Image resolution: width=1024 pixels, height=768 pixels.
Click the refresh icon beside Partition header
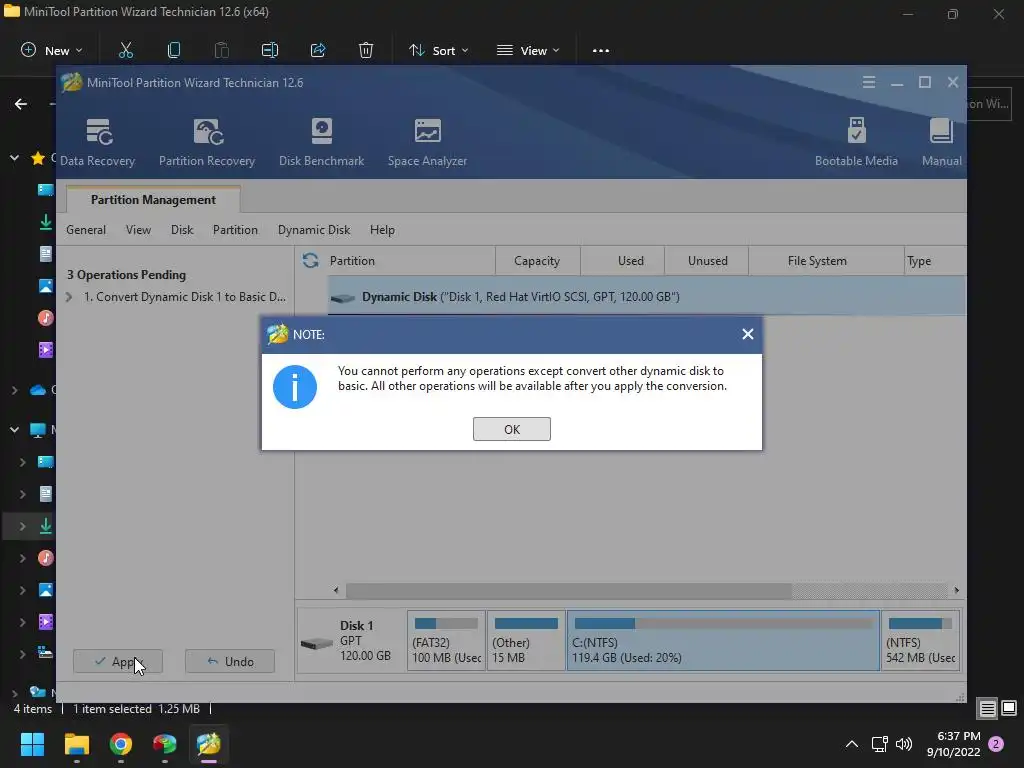pyautogui.click(x=310, y=261)
